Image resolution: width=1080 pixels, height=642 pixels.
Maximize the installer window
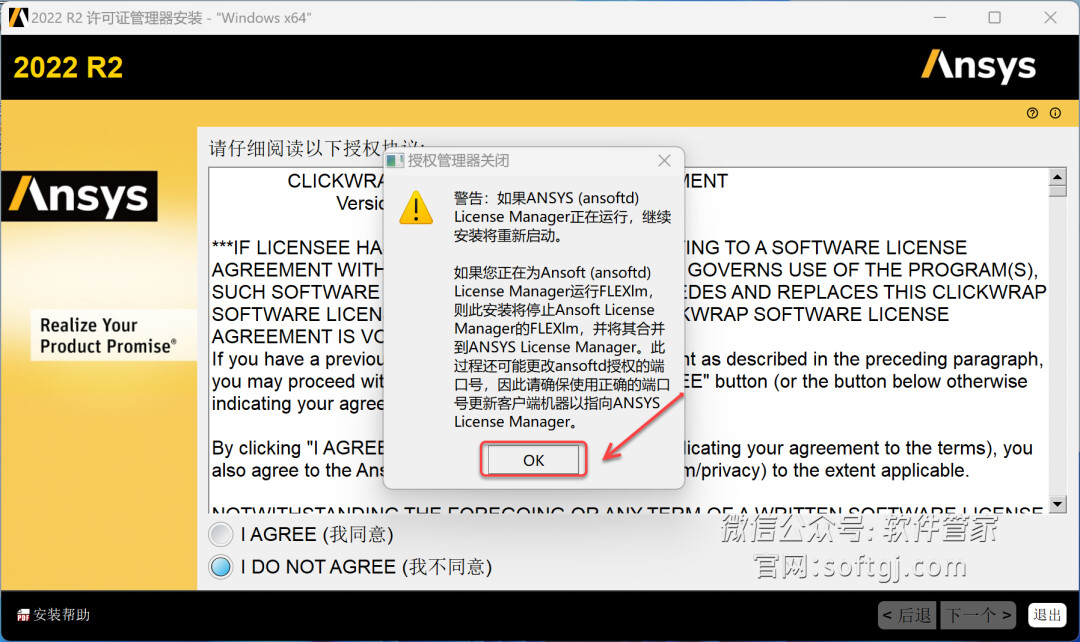(995, 17)
